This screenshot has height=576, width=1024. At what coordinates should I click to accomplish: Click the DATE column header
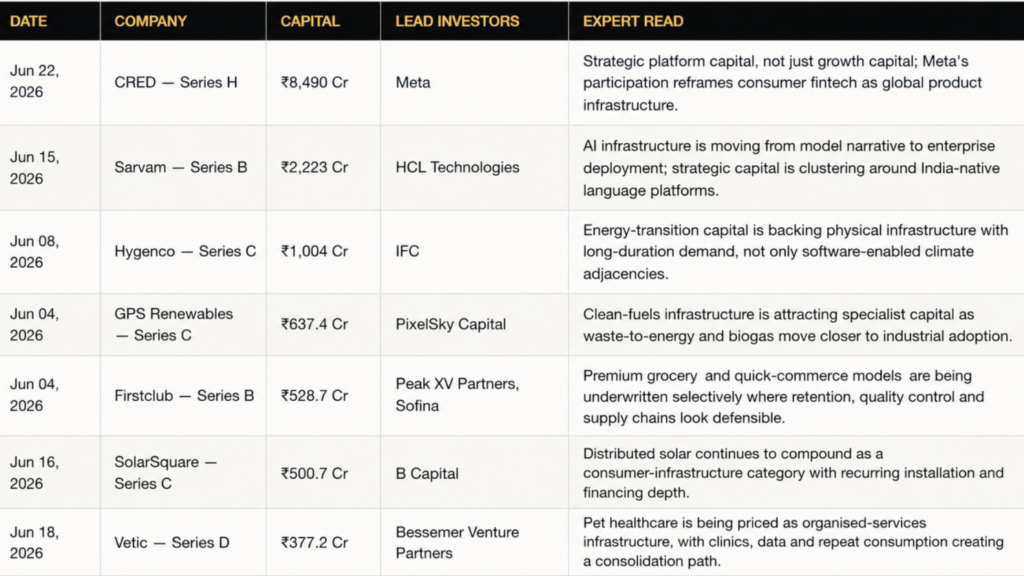tap(28, 21)
